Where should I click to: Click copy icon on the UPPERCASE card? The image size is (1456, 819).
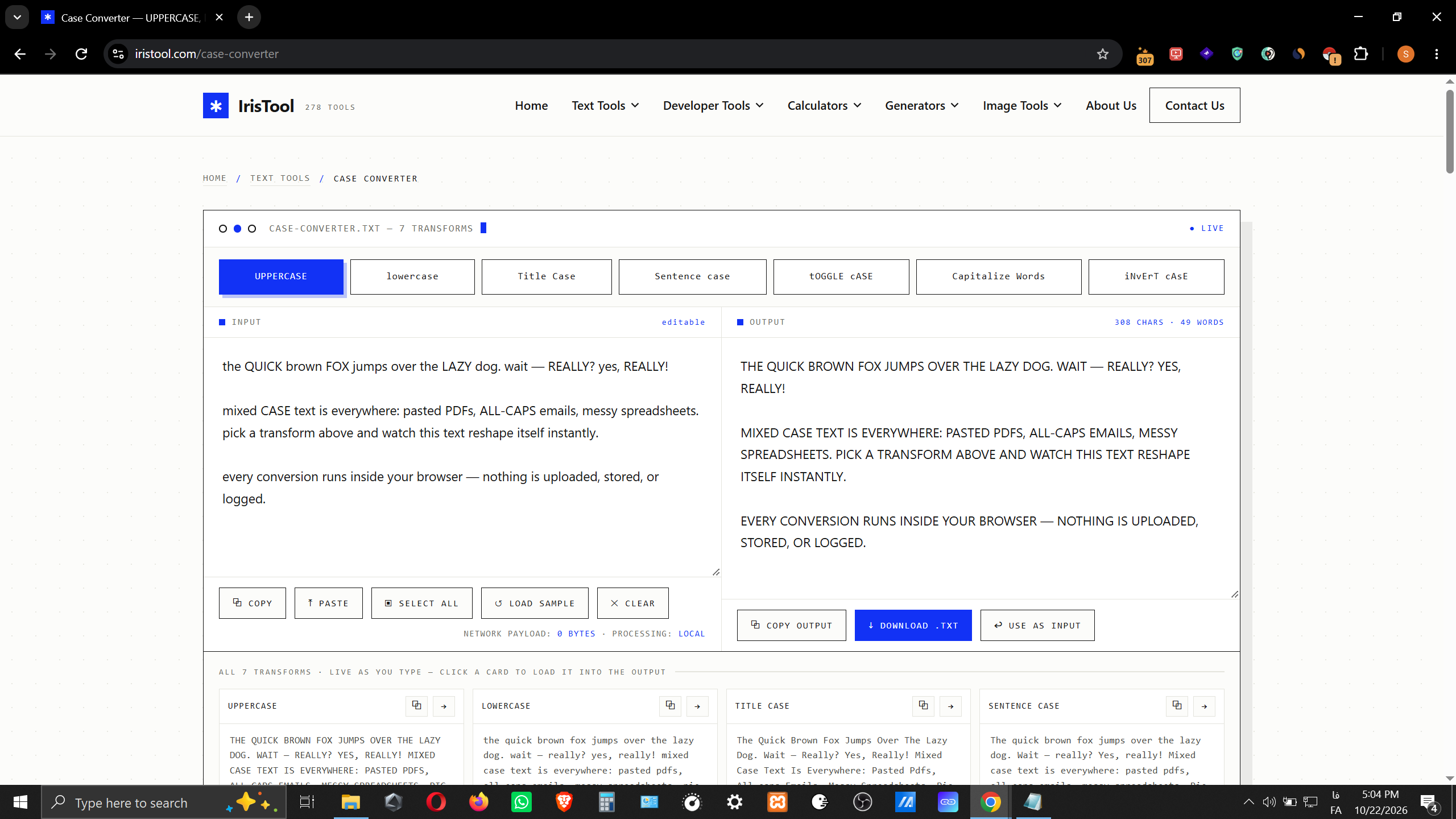[416, 706]
